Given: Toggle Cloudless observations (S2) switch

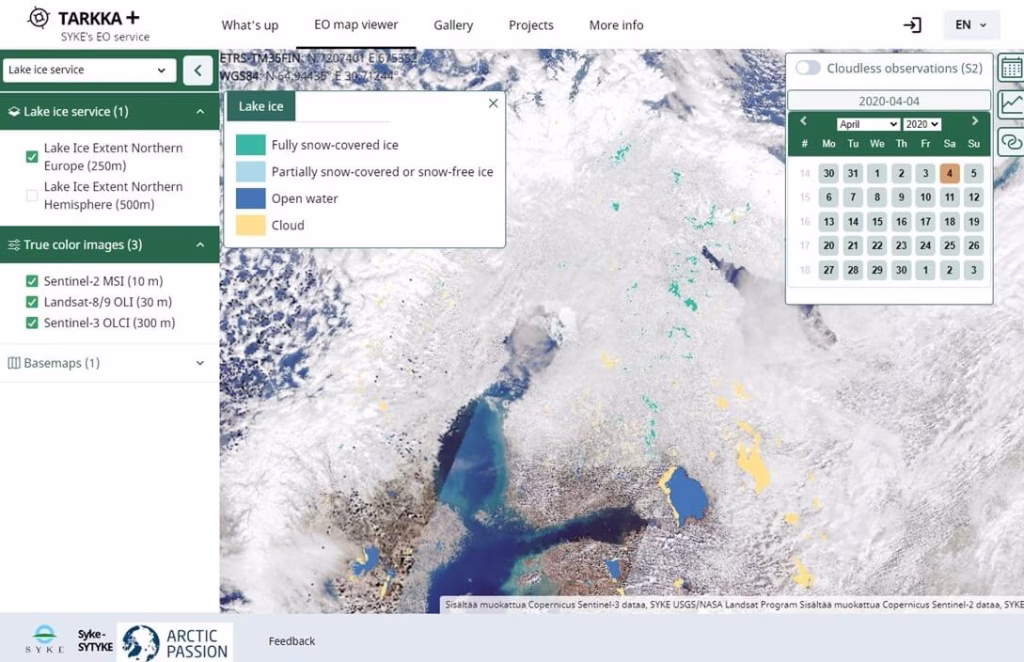Looking at the screenshot, I should pos(808,68).
